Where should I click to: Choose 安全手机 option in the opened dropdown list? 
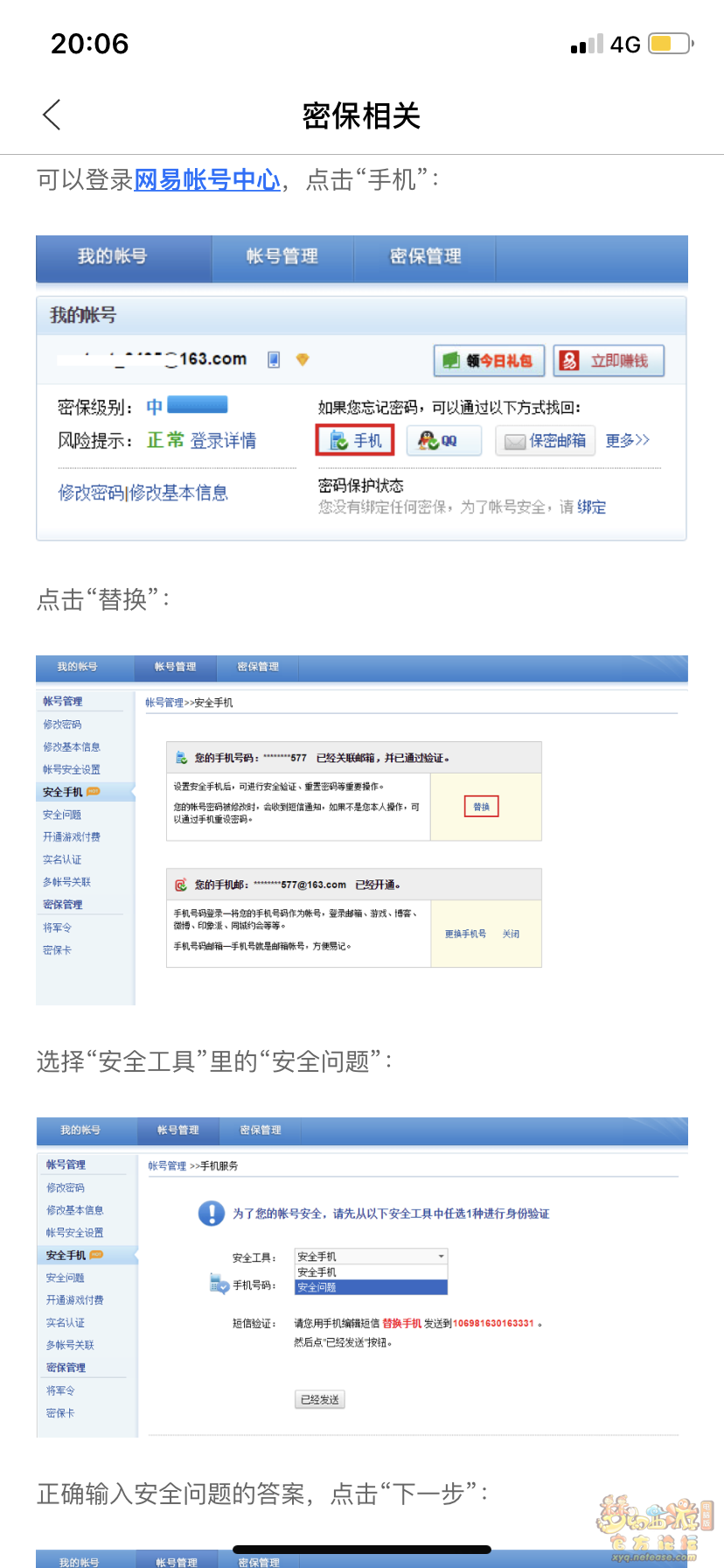pos(371,1272)
